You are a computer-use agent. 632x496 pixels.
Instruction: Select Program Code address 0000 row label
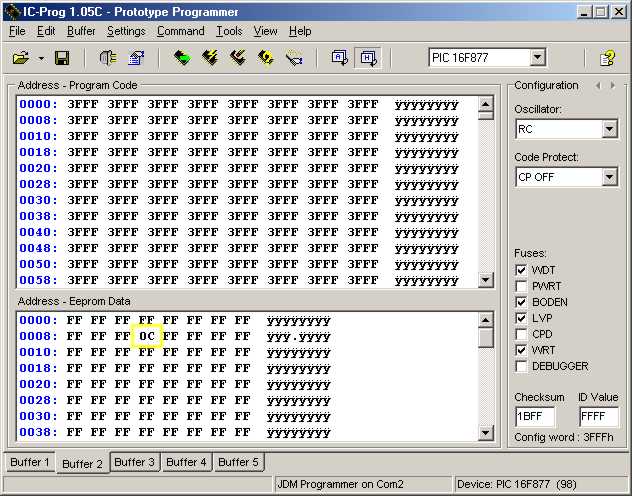(38, 104)
